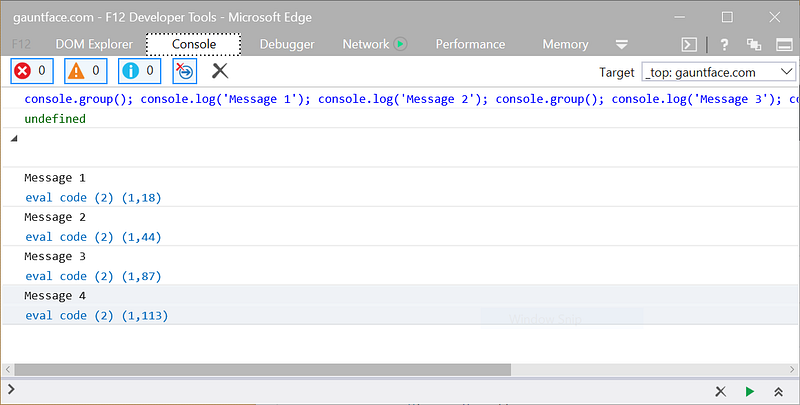This screenshot has height=405, width=800.
Task: Open the Performance tab
Action: [470, 44]
